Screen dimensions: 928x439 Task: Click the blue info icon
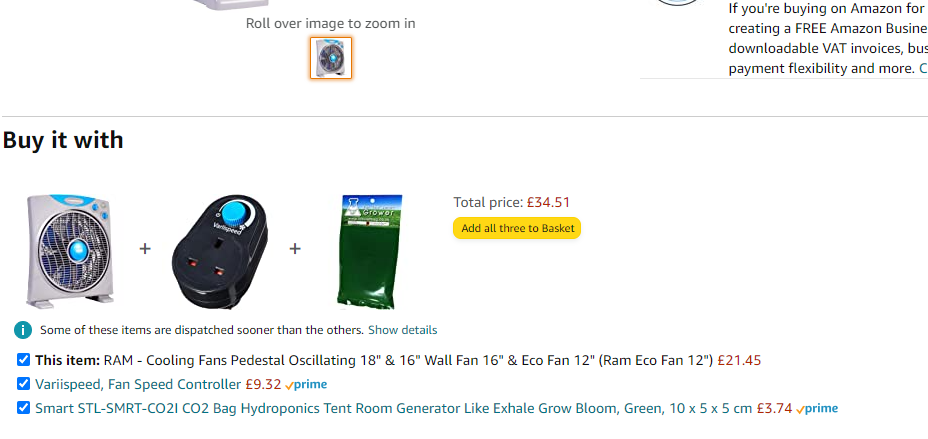23,330
